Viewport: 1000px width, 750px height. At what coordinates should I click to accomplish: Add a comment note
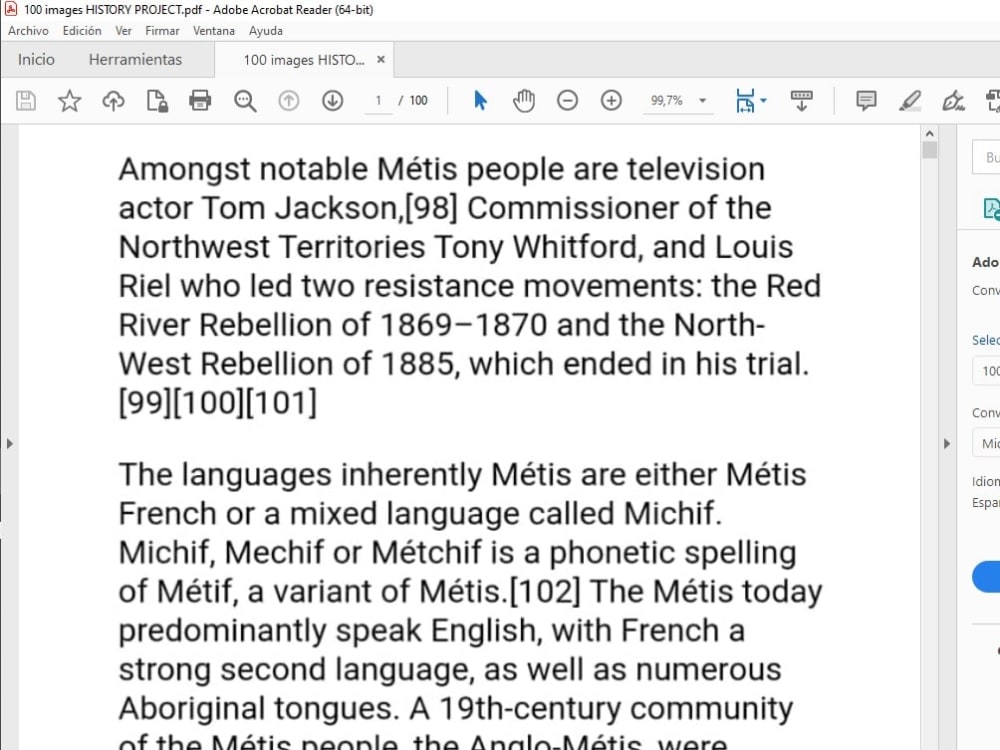[866, 101]
